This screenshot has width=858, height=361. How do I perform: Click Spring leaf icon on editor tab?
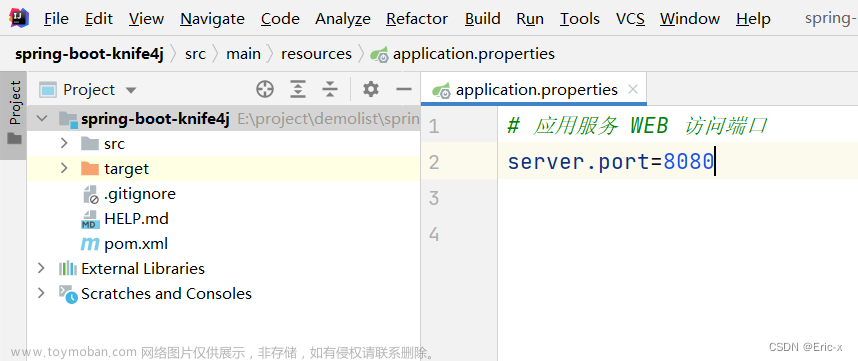pyautogui.click(x=441, y=90)
